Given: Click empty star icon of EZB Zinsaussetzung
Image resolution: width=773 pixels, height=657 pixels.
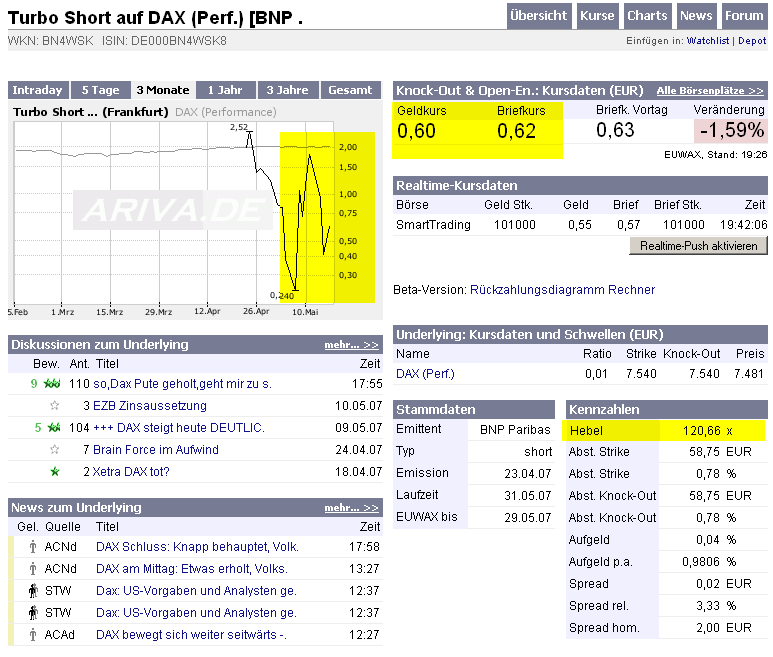Looking at the screenshot, I should [55, 406].
